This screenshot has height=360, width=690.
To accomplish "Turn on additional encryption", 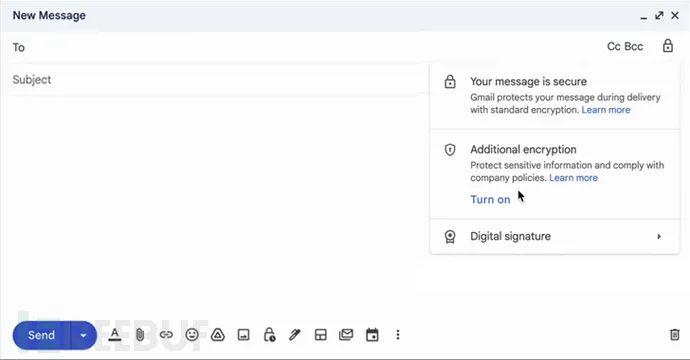I will click(490, 199).
